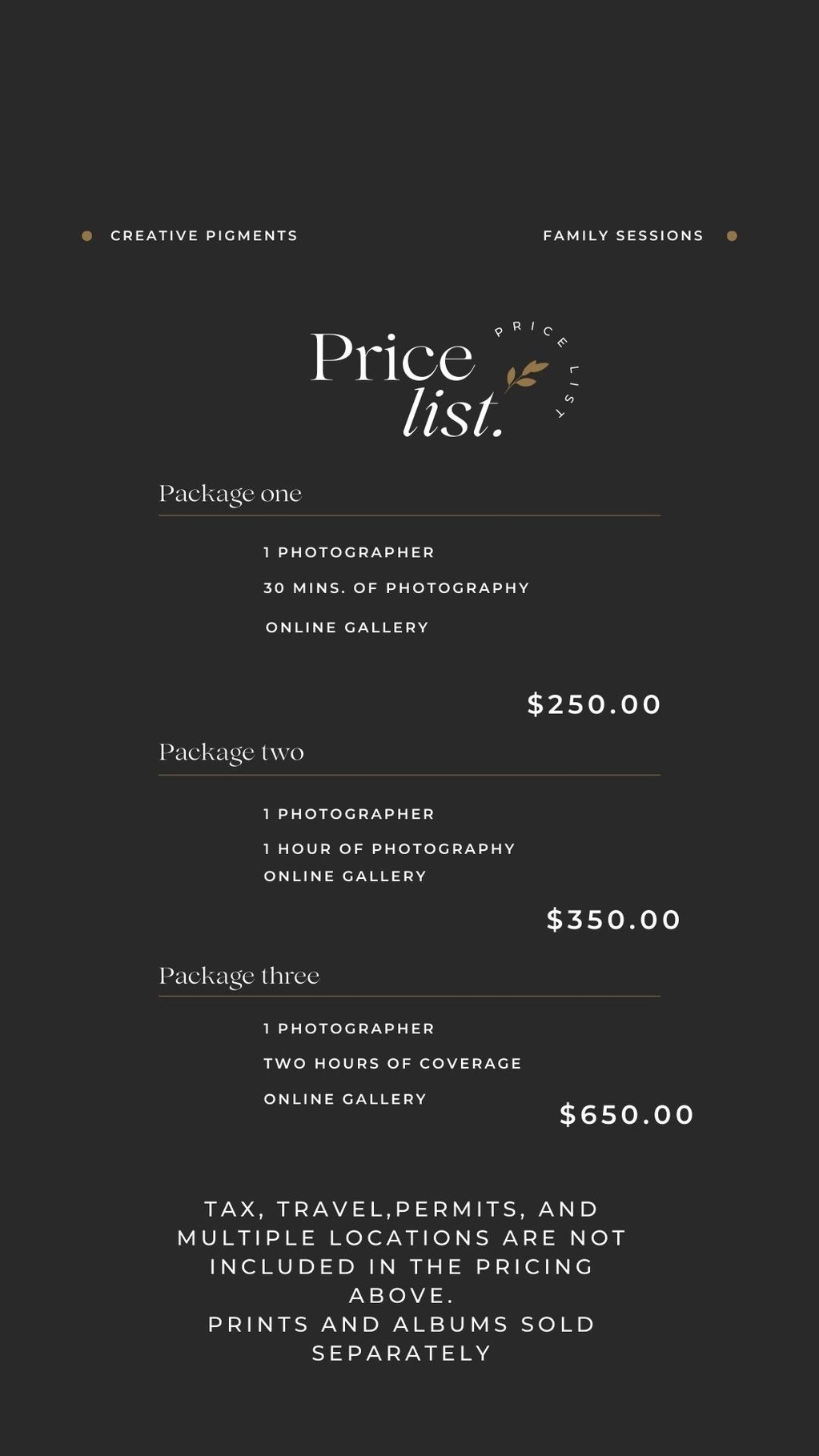The width and height of the screenshot is (819, 1456).
Task: Click the $650.00 price
Action: coord(627,1114)
